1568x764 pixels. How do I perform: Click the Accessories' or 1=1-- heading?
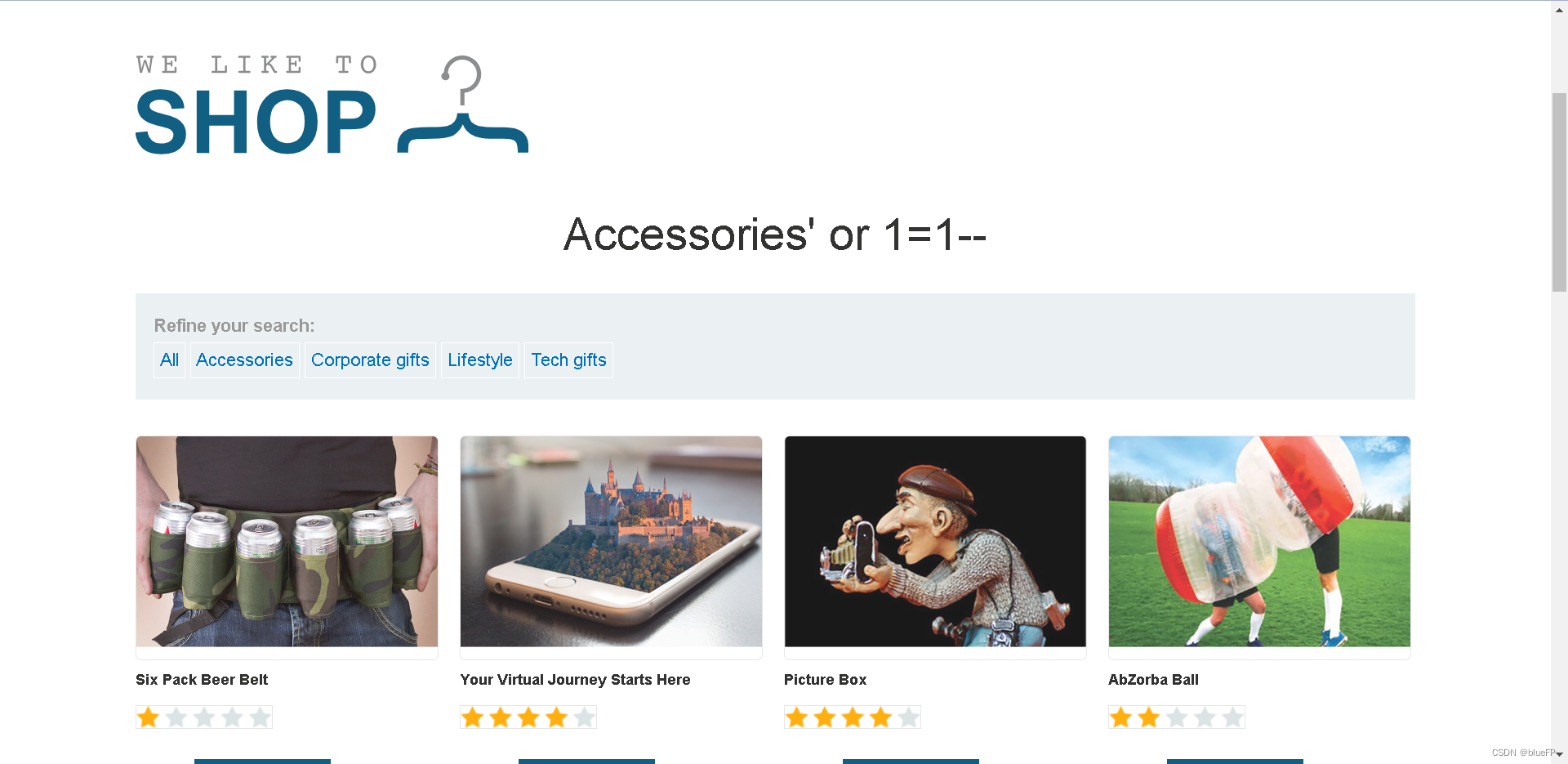(x=775, y=235)
